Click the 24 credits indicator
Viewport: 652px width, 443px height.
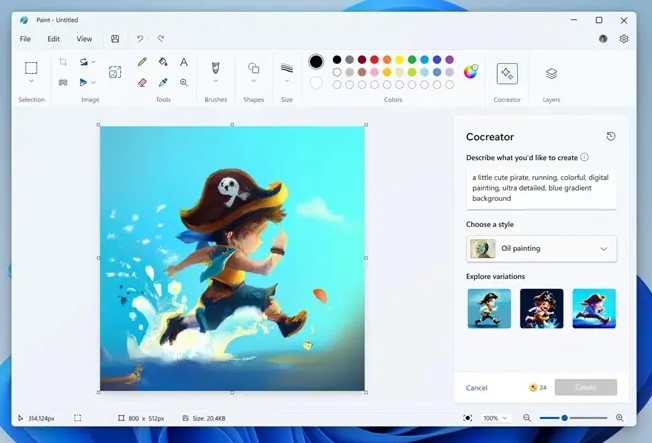coord(538,387)
